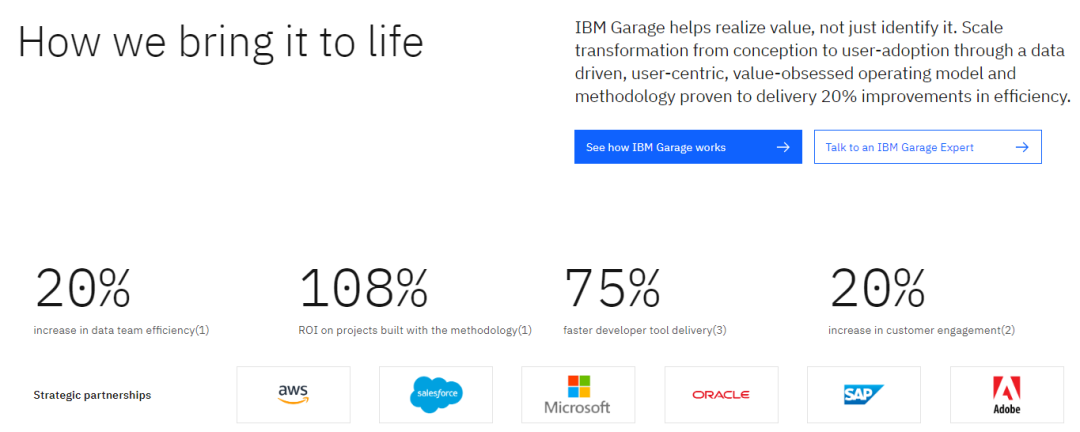Open the SAP partner logo tile
Image resolution: width=1080 pixels, height=432 pixels.
click(x=864, y=395)
